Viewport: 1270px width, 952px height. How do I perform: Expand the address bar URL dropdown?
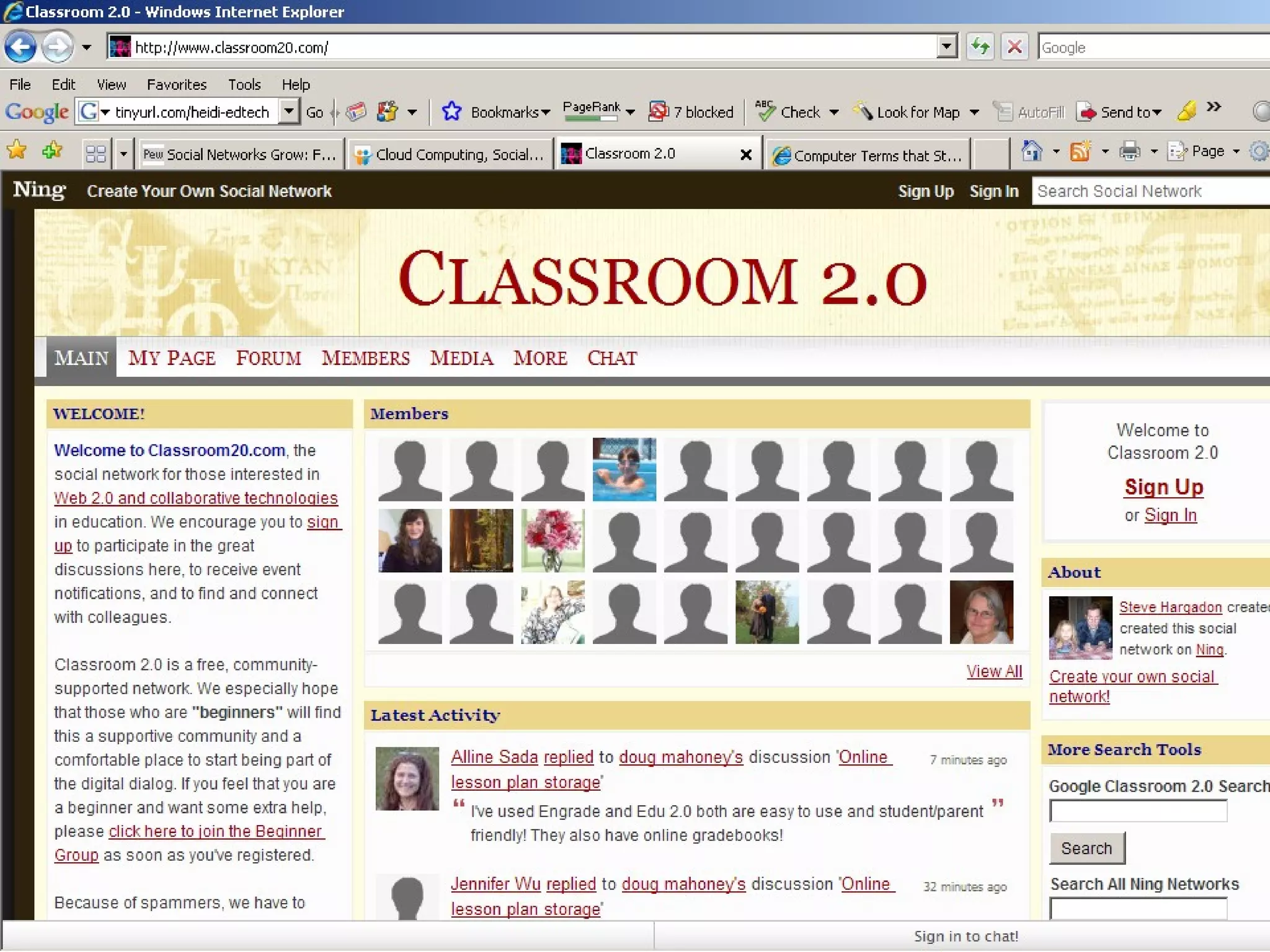[x=946, y=47]
